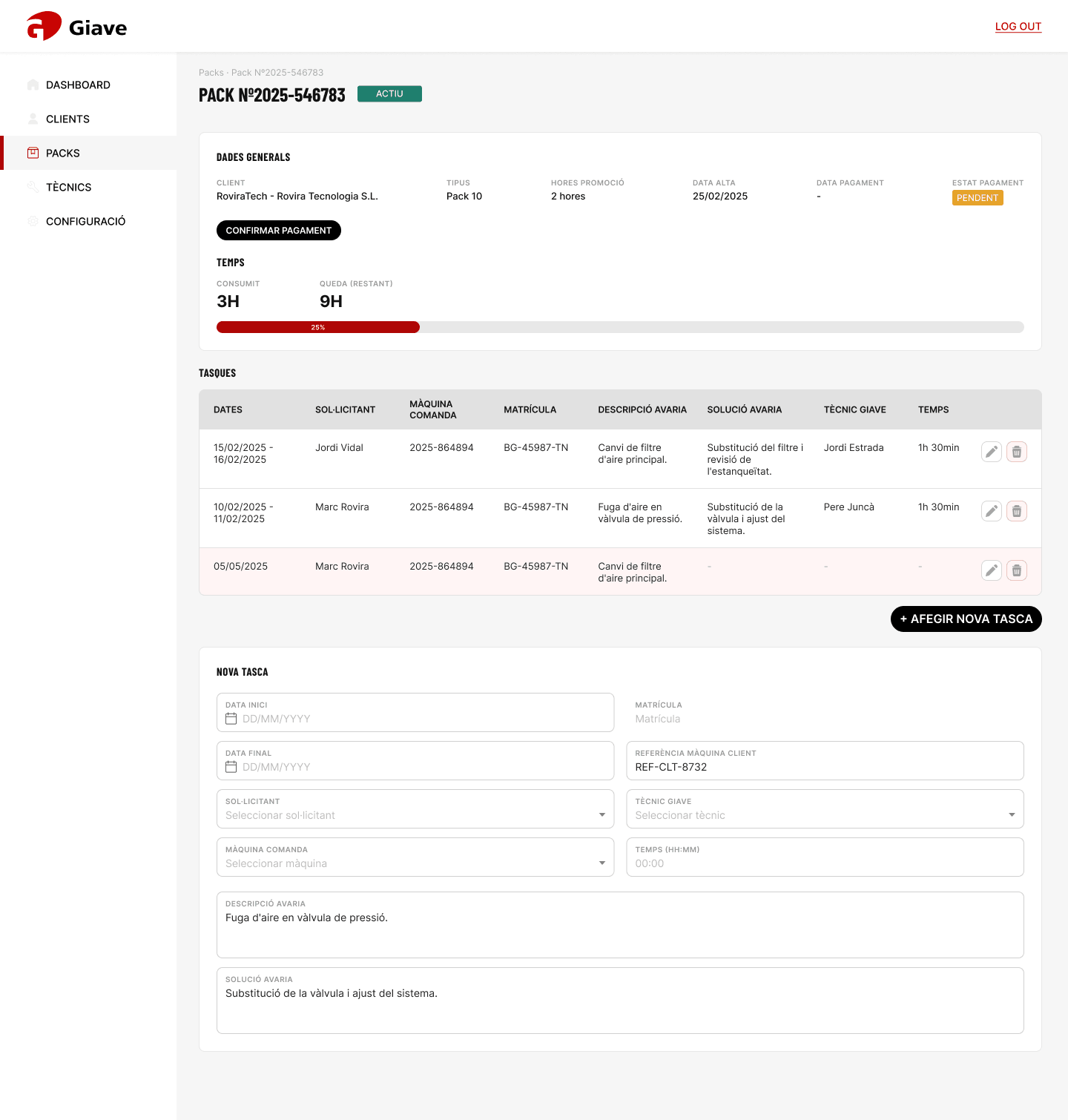Screen dimensions: 1068x1120
Task: Open the Màquina Comanda dropdown
Action: pos(415,857)
